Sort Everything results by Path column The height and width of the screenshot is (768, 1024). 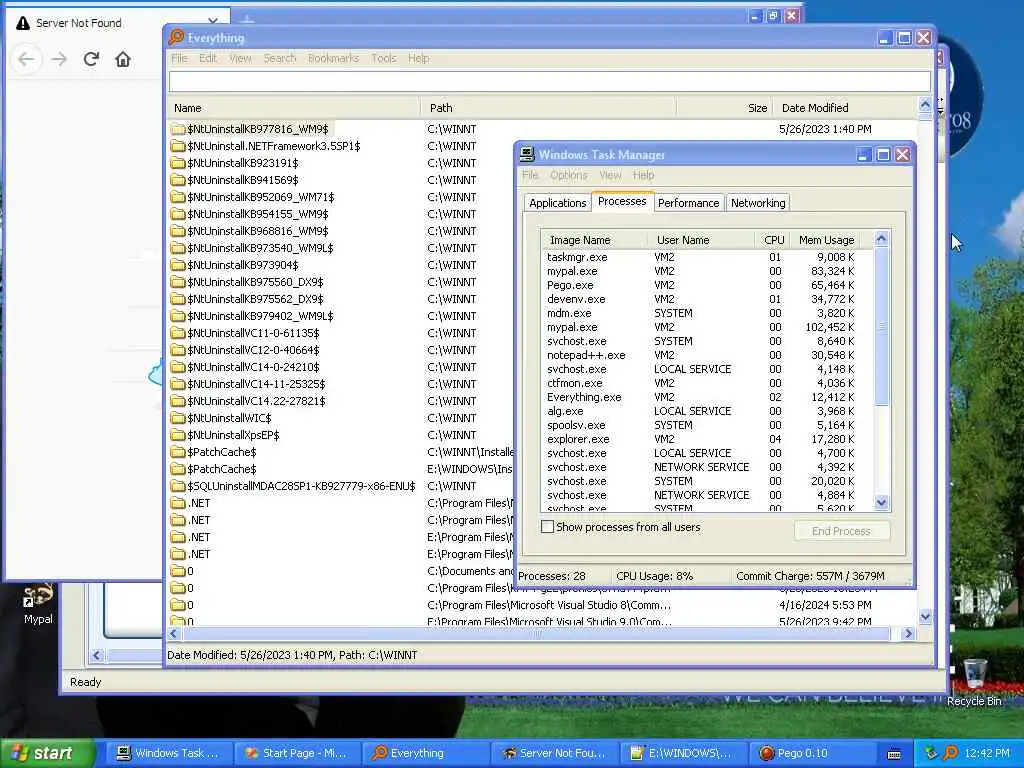click(549, 108)
